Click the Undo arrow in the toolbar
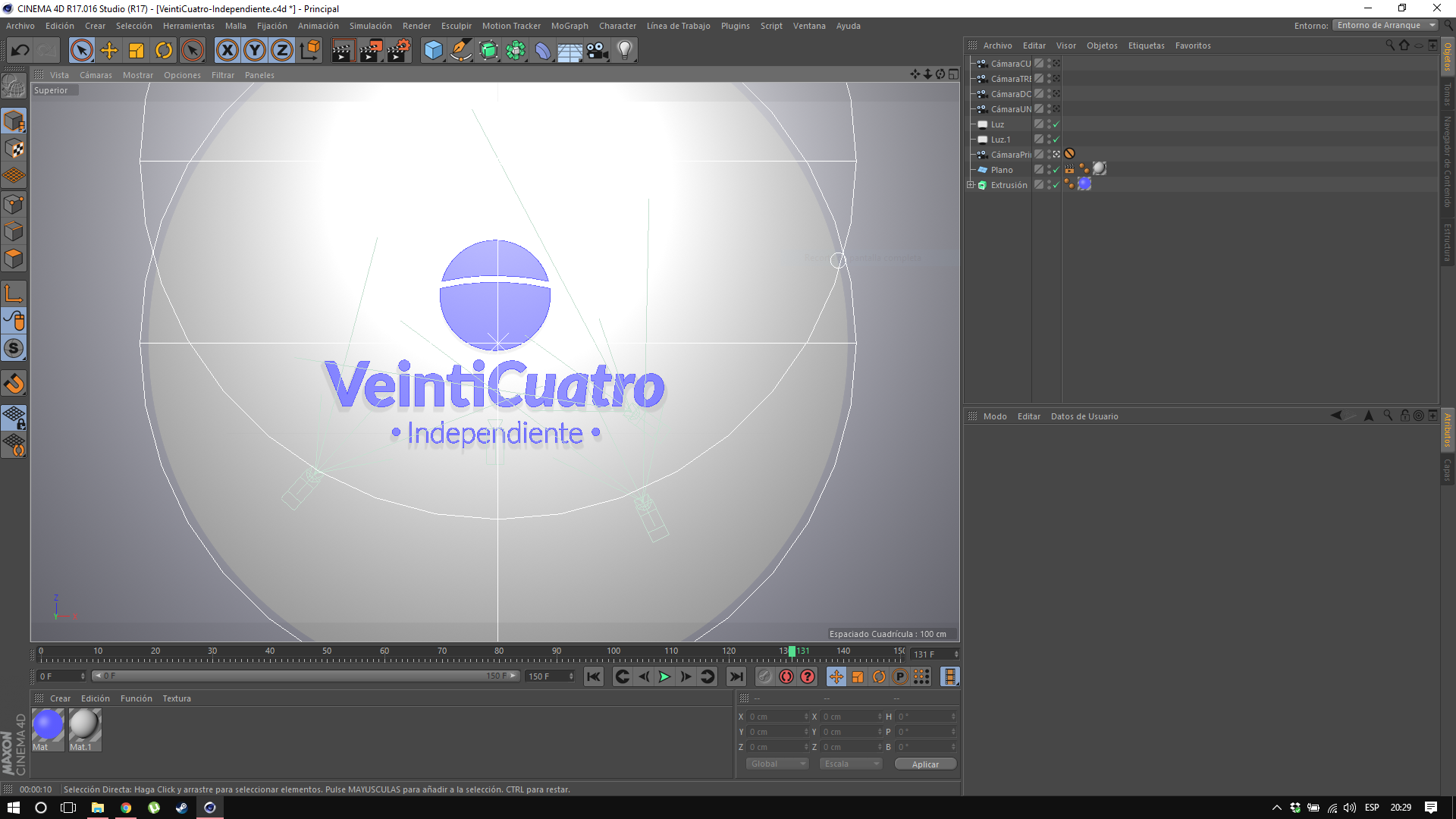1456x819 pixels. coord(20,51)
